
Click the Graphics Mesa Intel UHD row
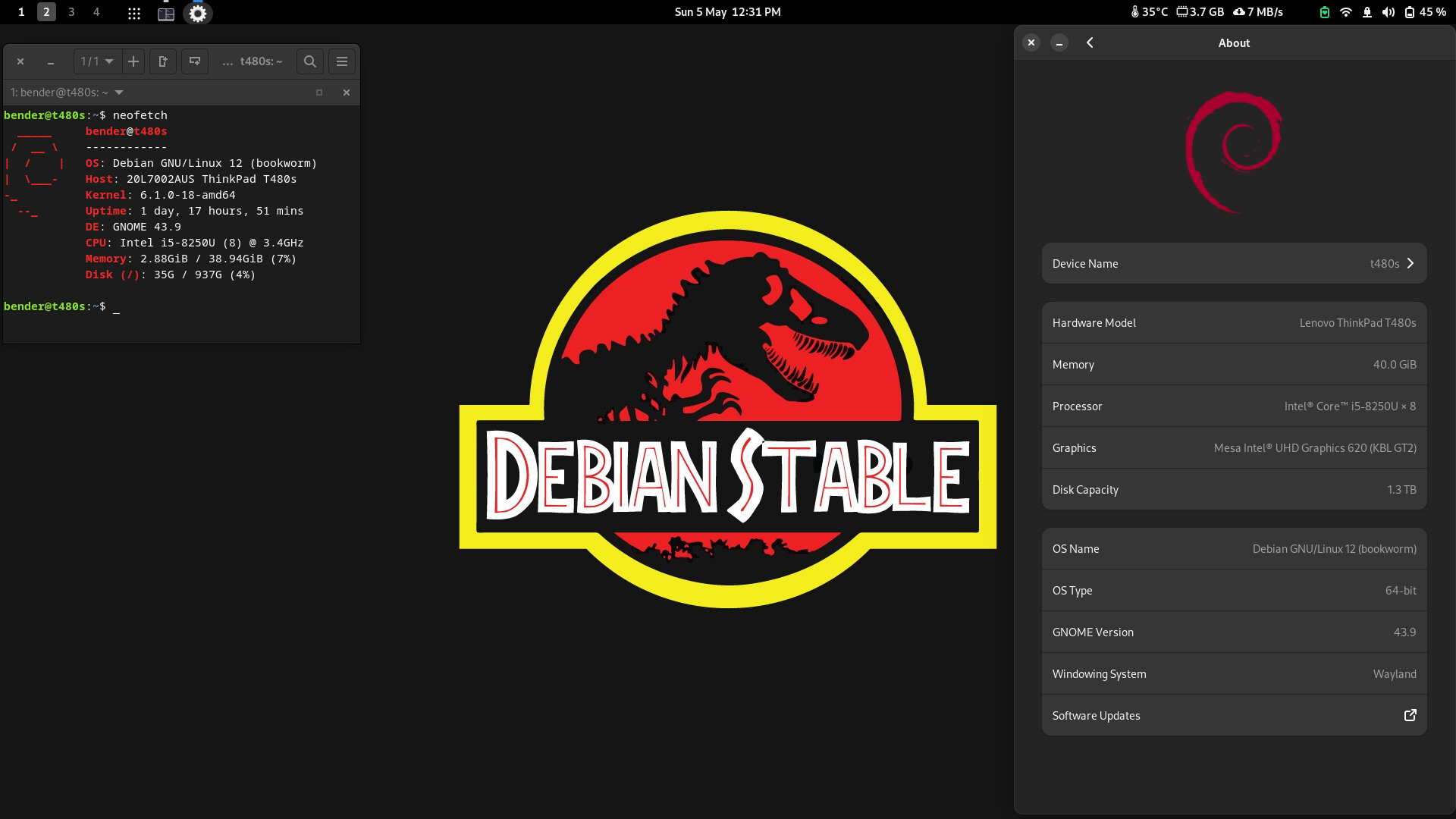pos(1235,448)
